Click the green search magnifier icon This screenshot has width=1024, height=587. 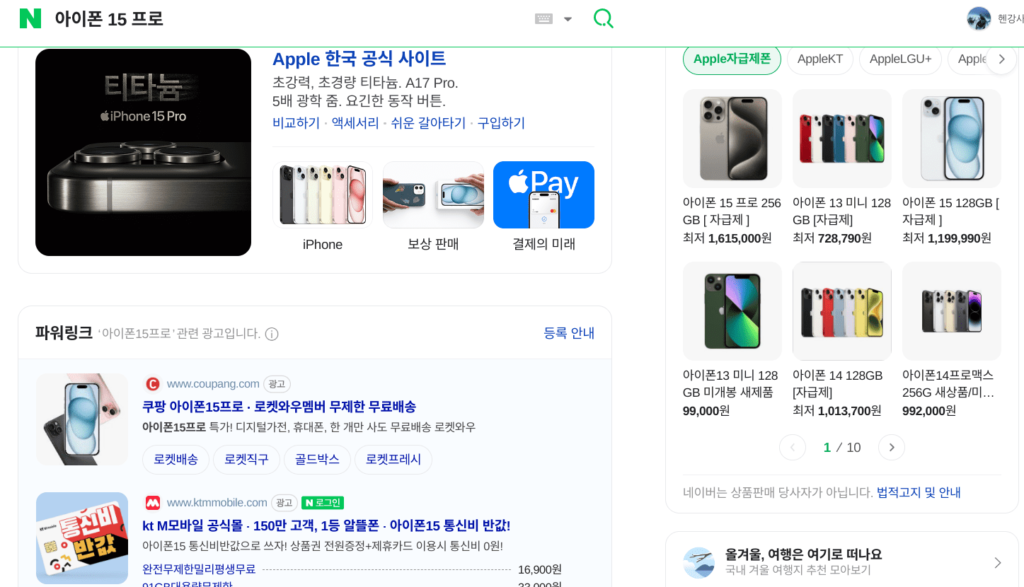(x=603, y=18)
